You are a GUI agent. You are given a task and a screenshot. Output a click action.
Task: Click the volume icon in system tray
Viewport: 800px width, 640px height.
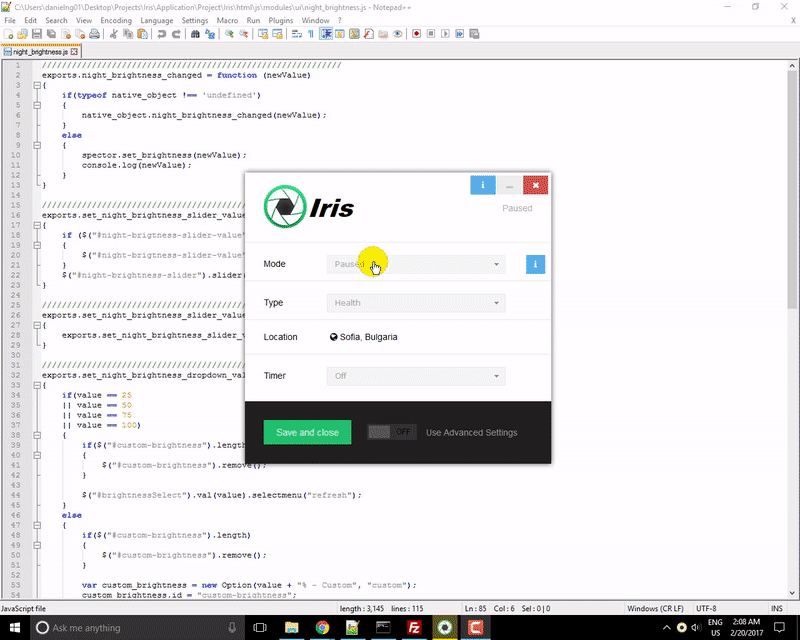coord(696,628)
